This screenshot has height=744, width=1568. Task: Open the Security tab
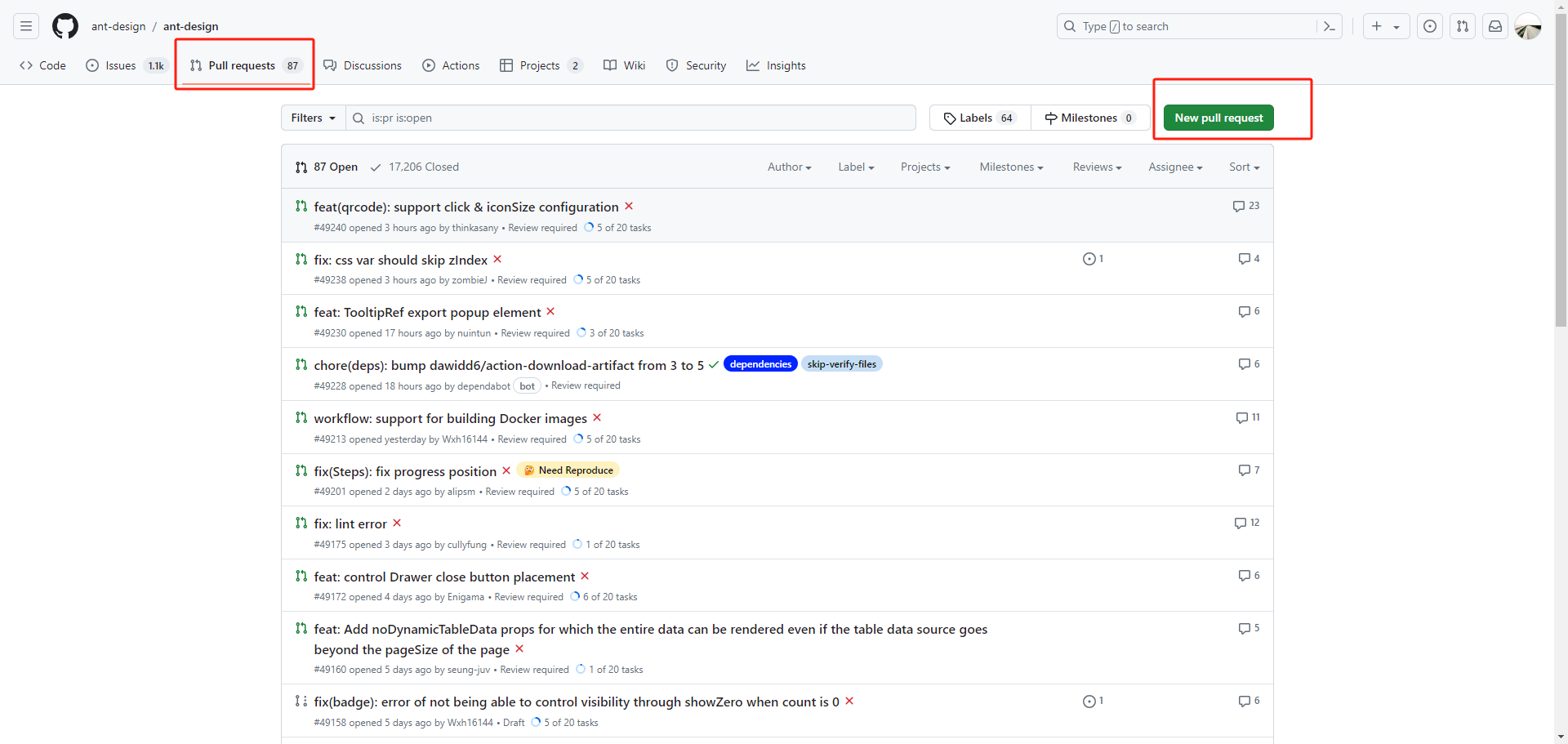696,65
